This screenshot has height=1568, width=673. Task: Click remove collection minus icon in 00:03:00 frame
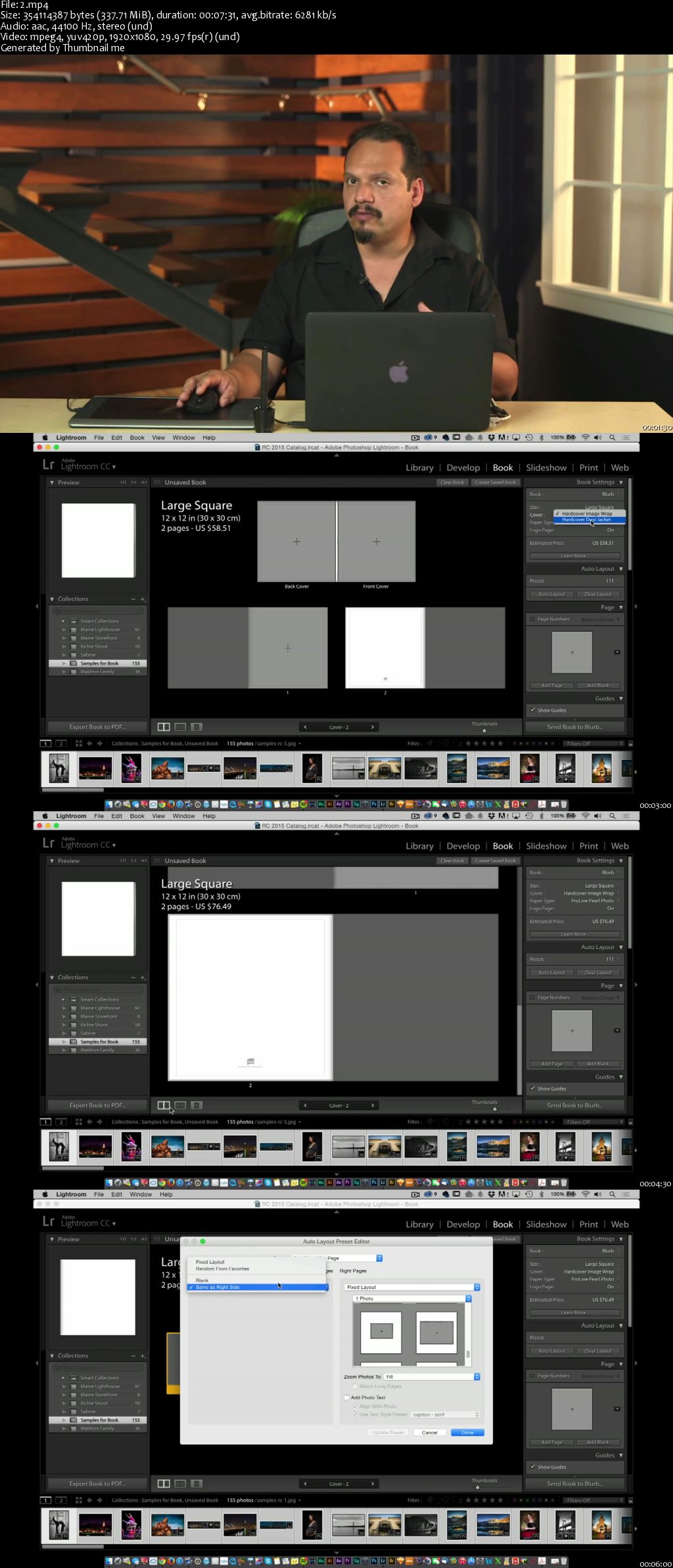coord(133,599)
